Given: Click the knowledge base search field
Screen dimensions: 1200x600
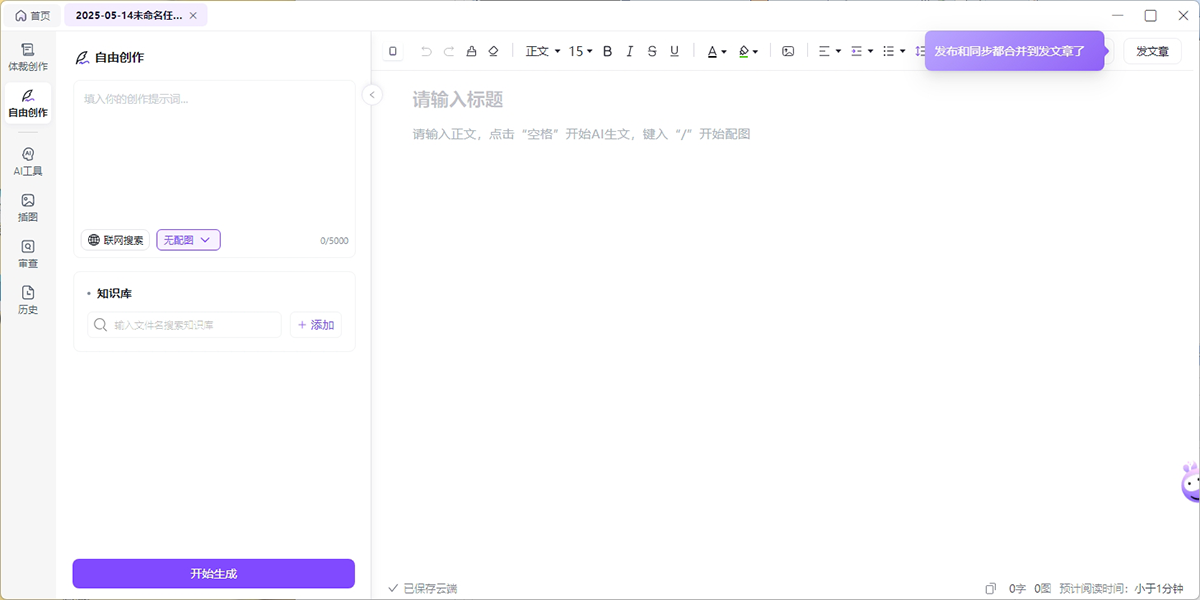Looking at the screenshot, I should pyautogui.click(x=185, y=325).
